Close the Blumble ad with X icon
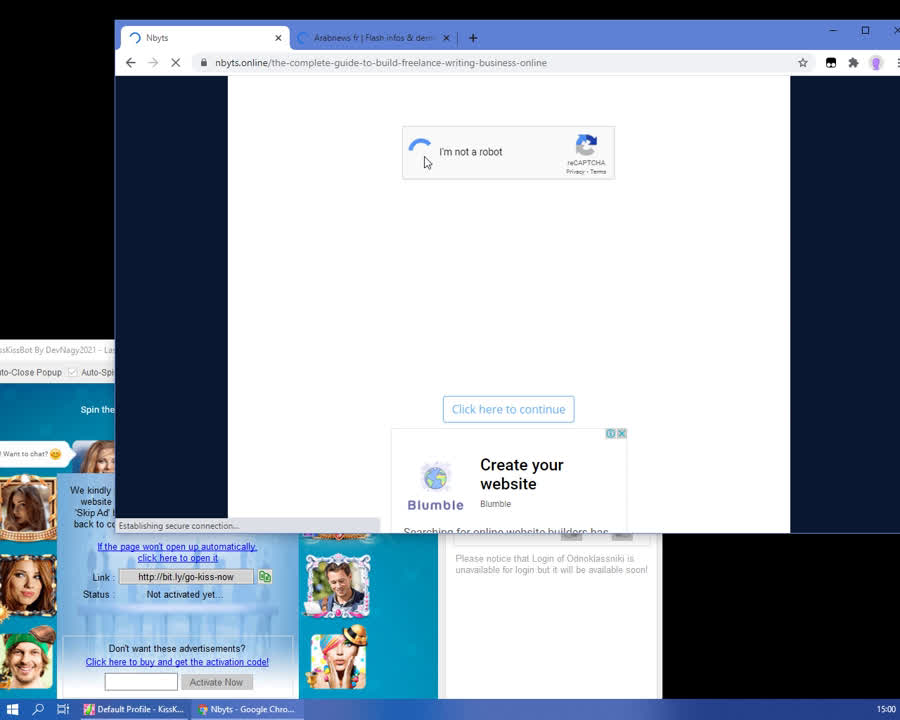Image resolution: width=900 pixels, height=720 pixels. point(621,434)
